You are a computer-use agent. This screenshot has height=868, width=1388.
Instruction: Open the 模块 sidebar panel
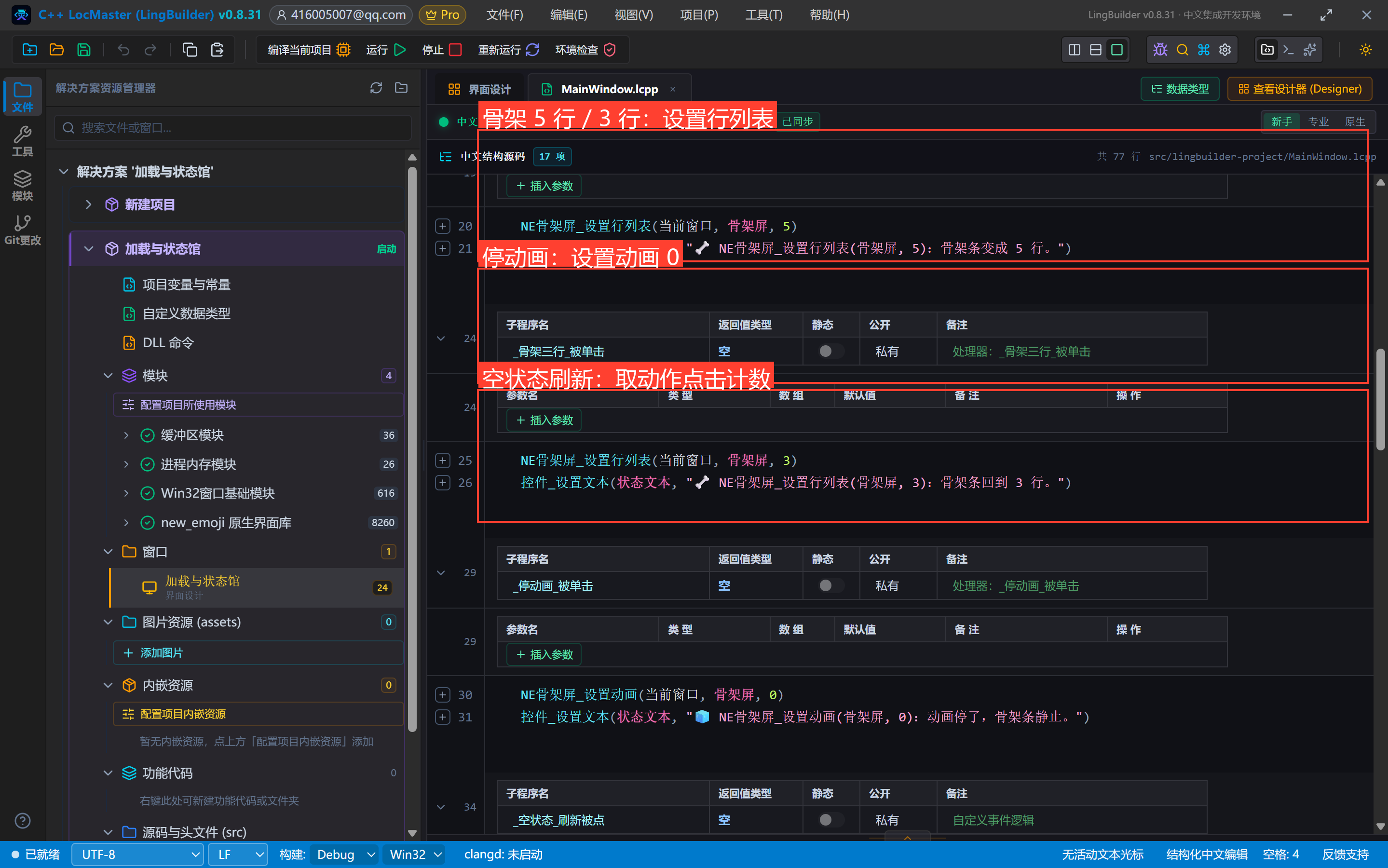click(22, 186)
